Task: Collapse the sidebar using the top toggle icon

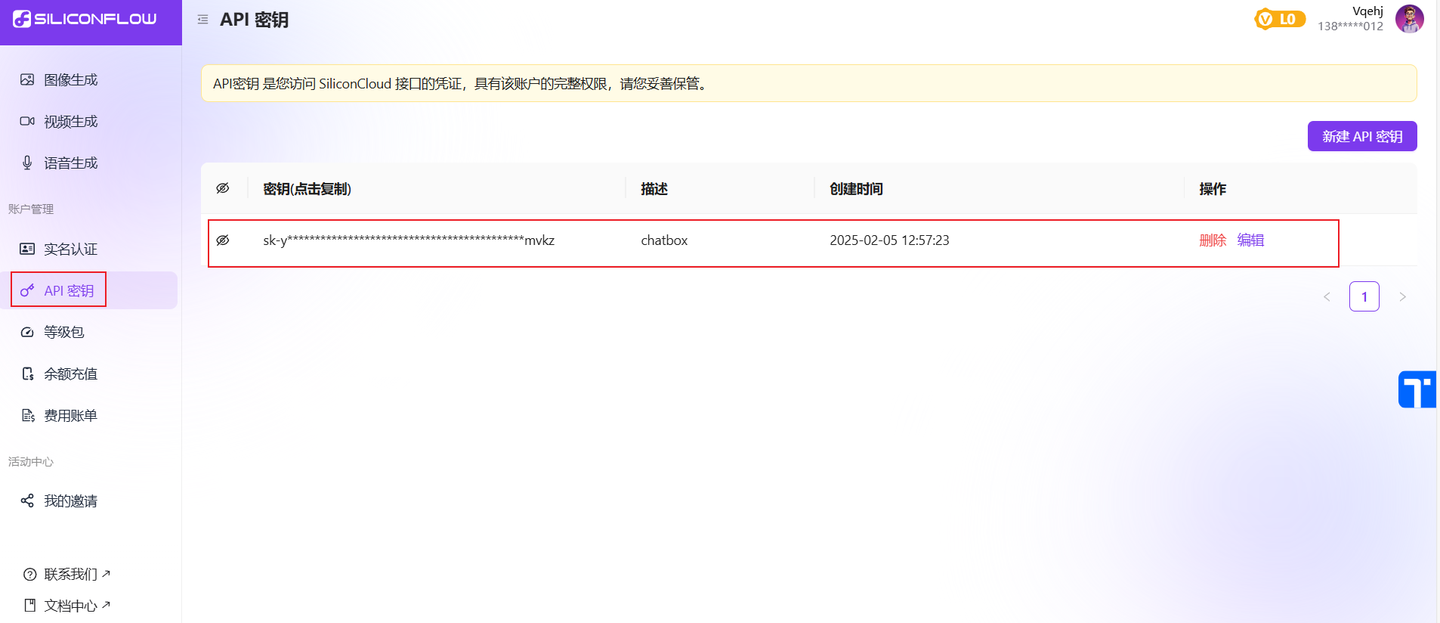Action: 201,18
